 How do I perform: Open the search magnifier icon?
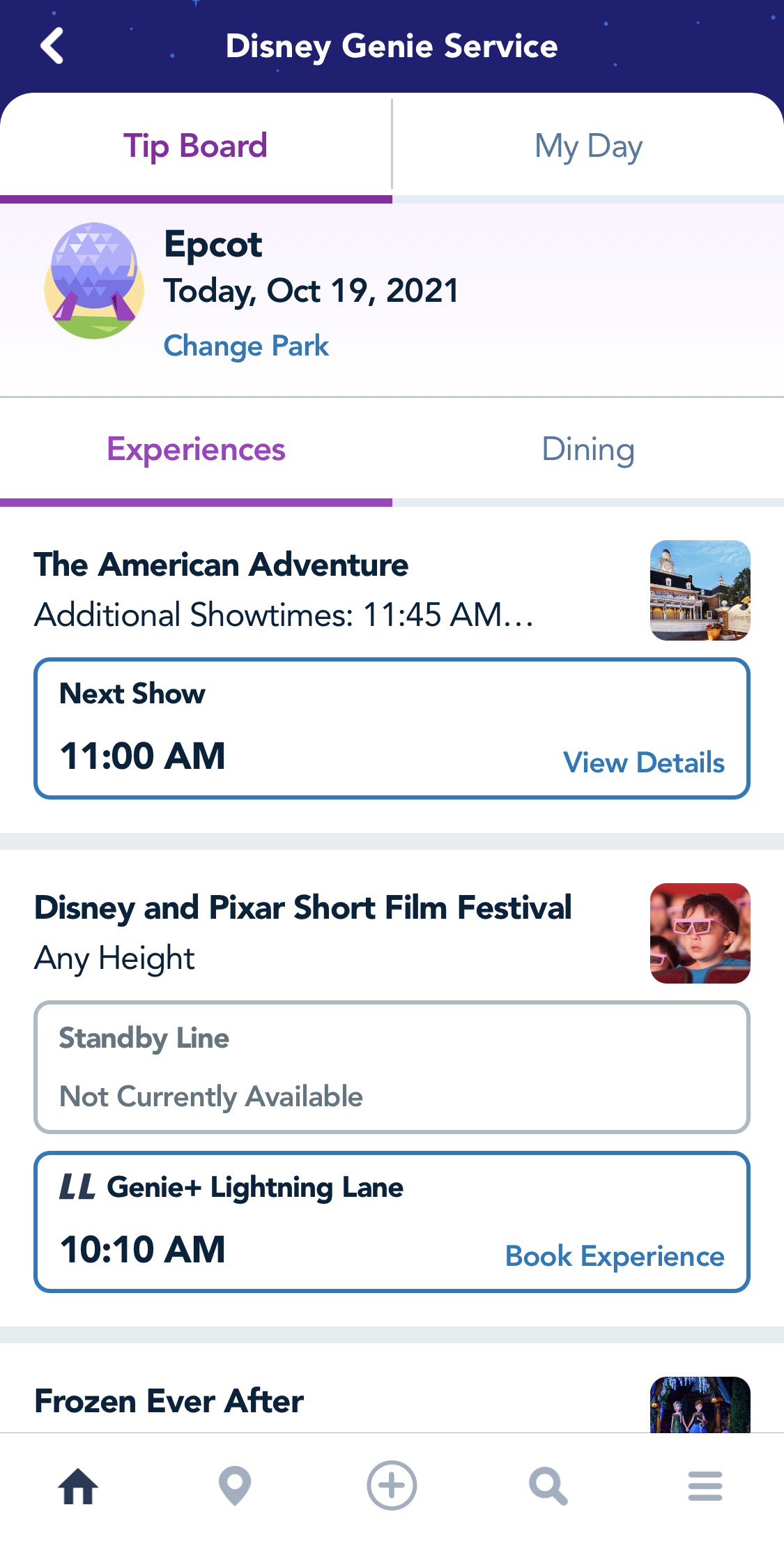point(548,1485)
